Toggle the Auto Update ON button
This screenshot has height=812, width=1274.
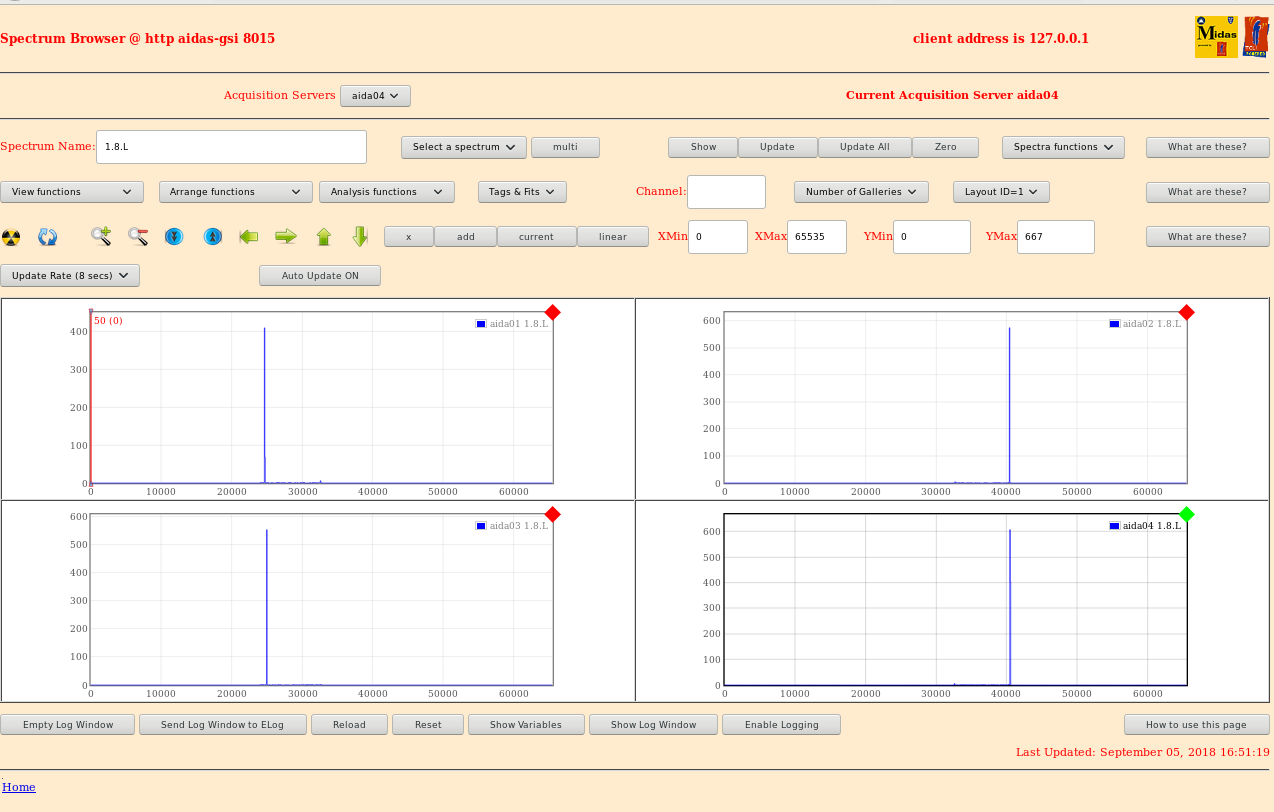(320, 275)
